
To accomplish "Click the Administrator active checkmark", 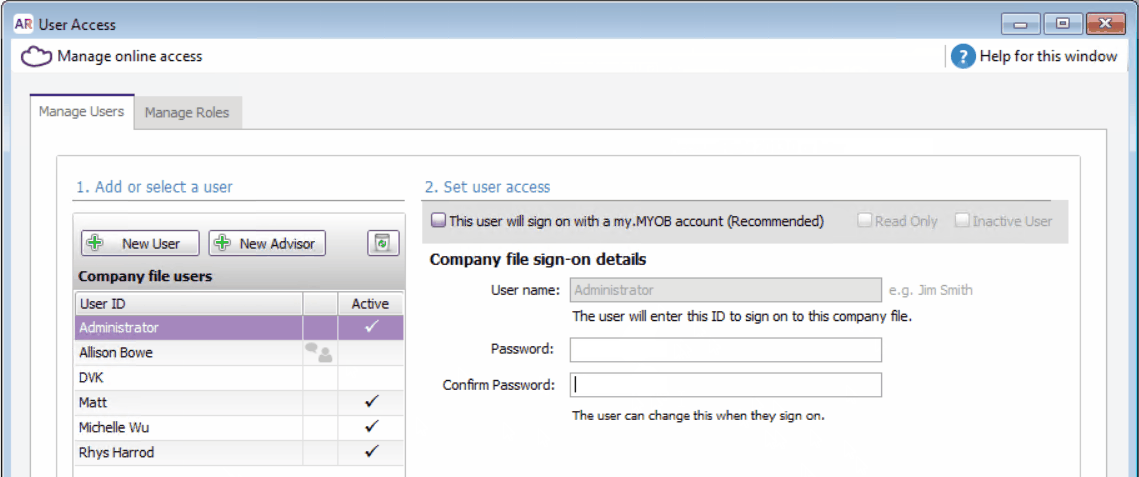I will click(x=370, y=327).
